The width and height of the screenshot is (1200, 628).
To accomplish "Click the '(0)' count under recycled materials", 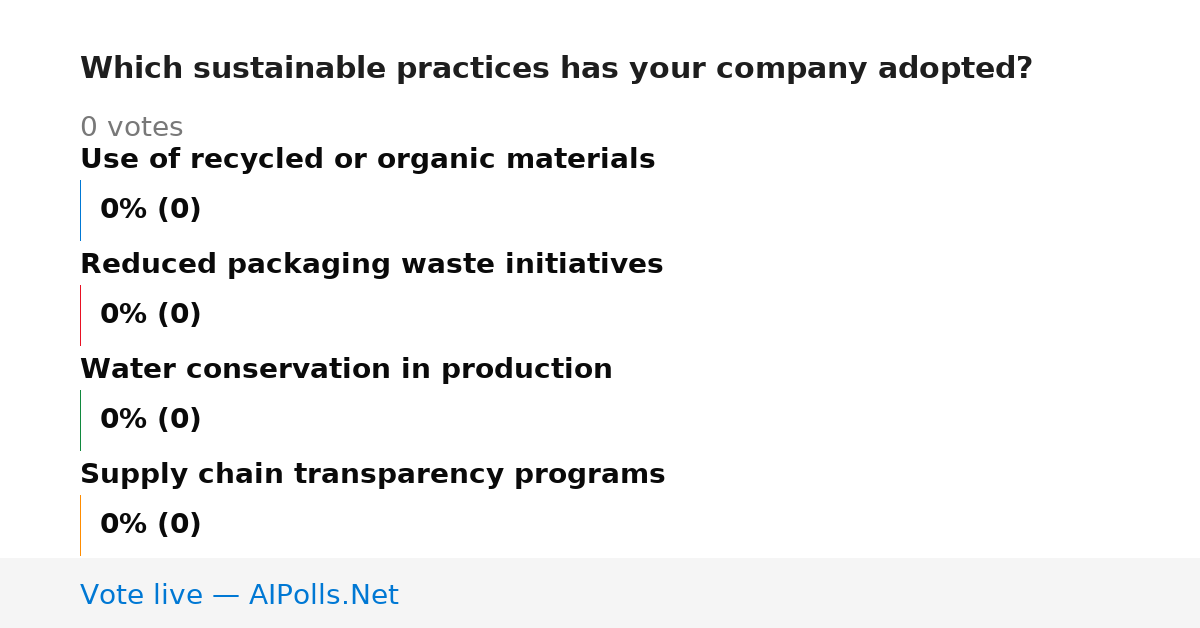I will coord(179,210).
